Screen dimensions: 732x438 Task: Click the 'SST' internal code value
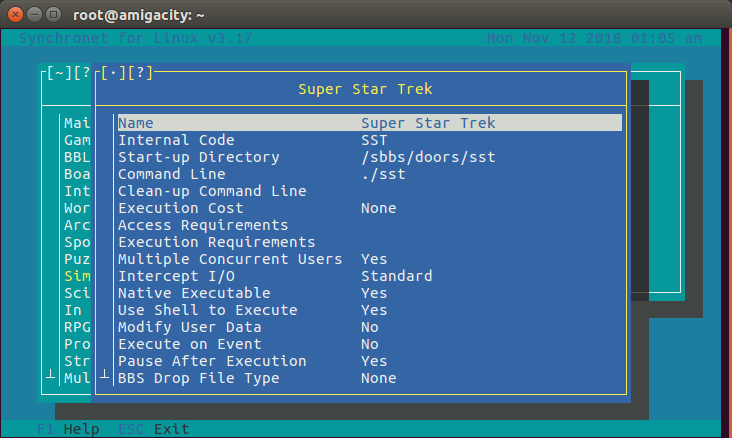pyautogui.click(x=374, y=140)
